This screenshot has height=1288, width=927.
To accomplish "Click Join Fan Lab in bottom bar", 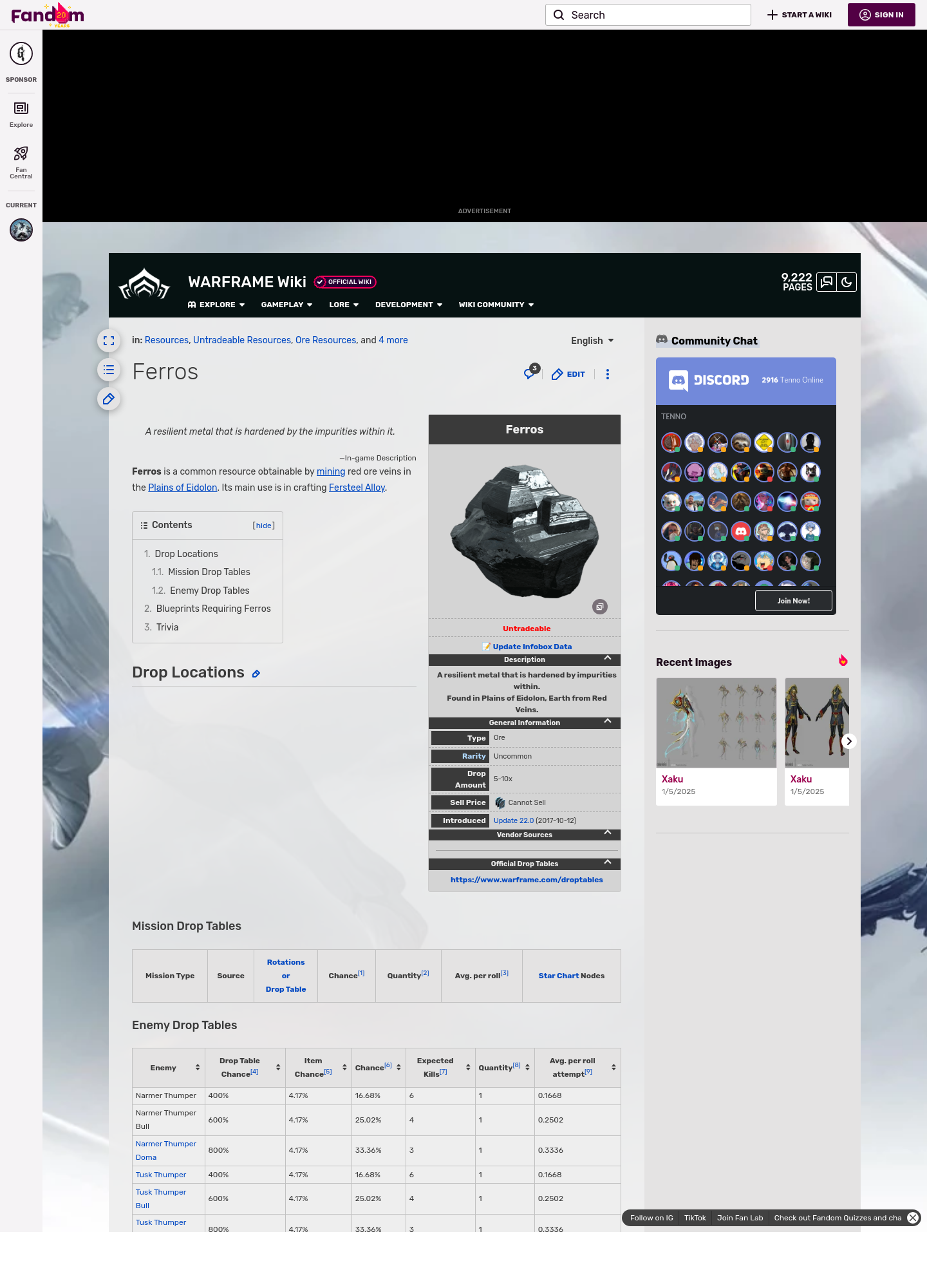I will click(740, 1218).
